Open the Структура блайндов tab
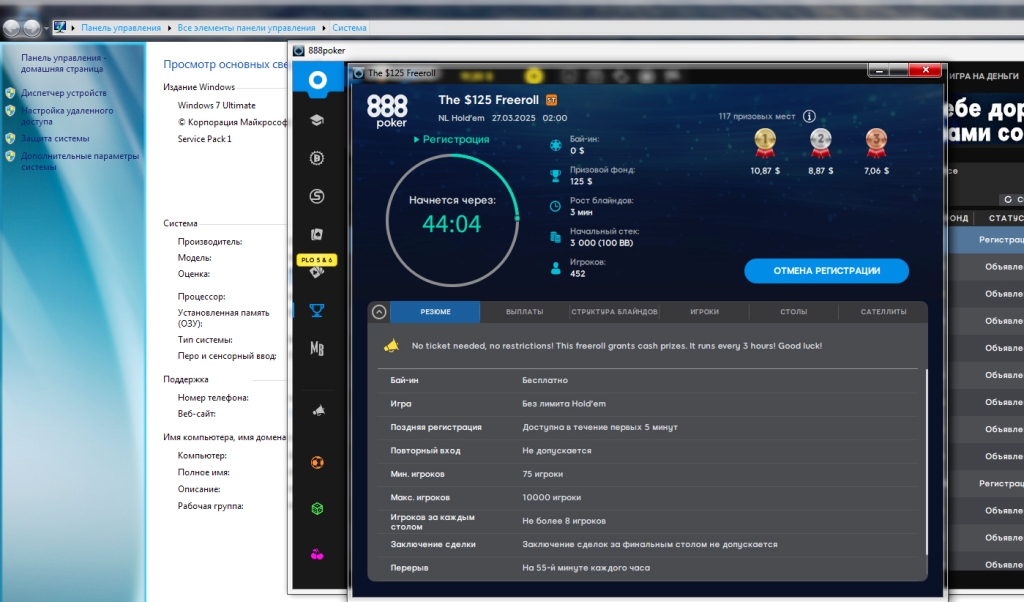1024x602 pixels. pyautogui.click(x=615, y=312)
